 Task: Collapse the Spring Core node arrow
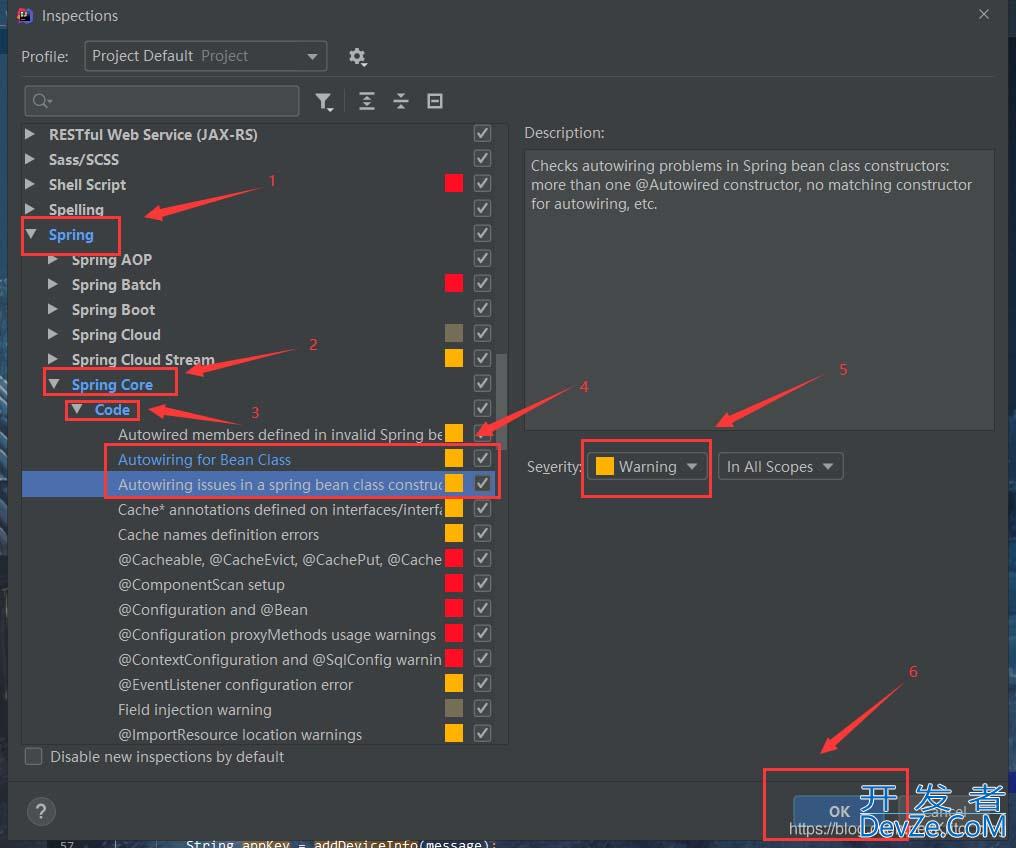point(54,384)
